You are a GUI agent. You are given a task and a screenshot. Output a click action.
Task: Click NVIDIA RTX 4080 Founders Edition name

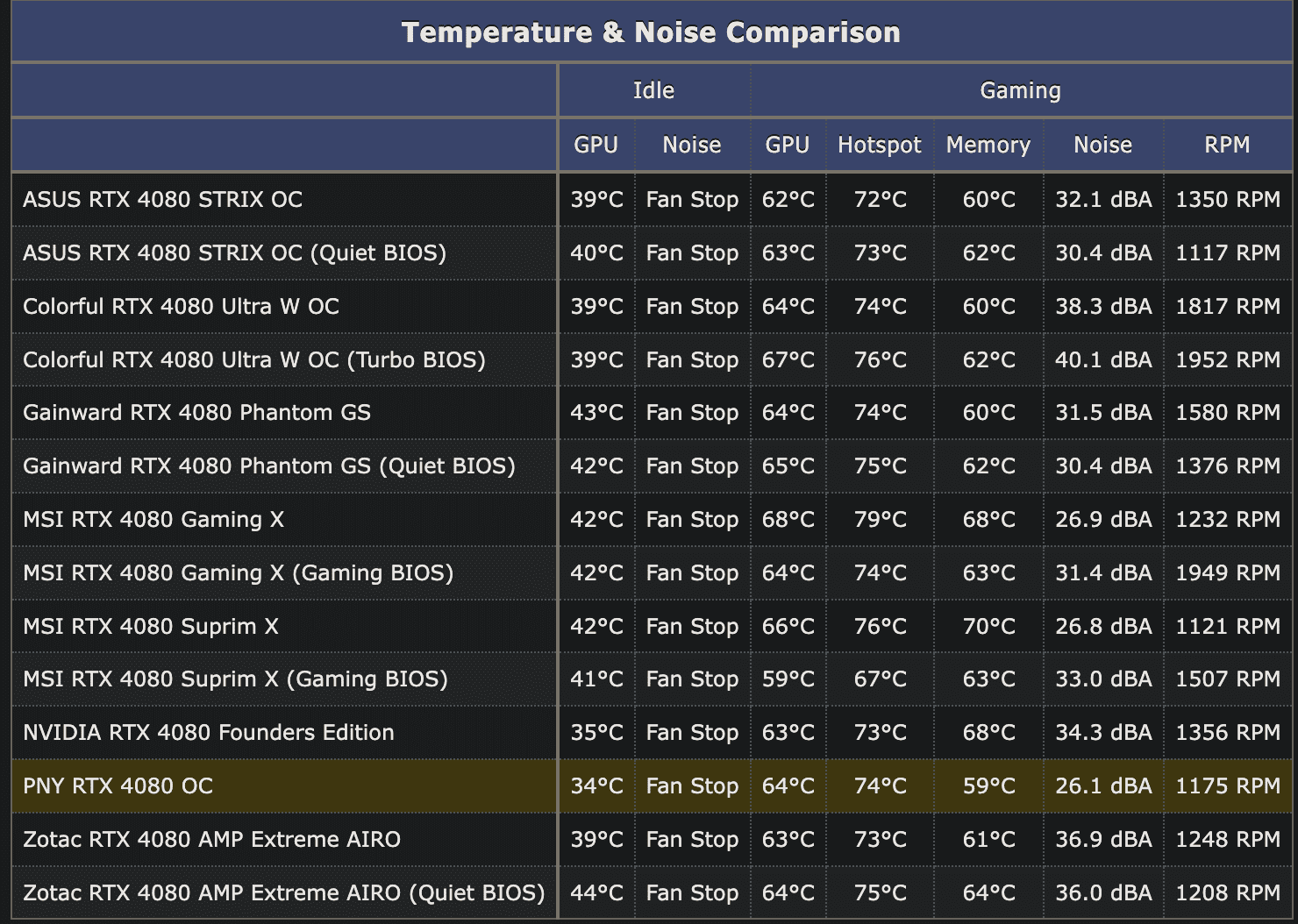pos(209,732)
